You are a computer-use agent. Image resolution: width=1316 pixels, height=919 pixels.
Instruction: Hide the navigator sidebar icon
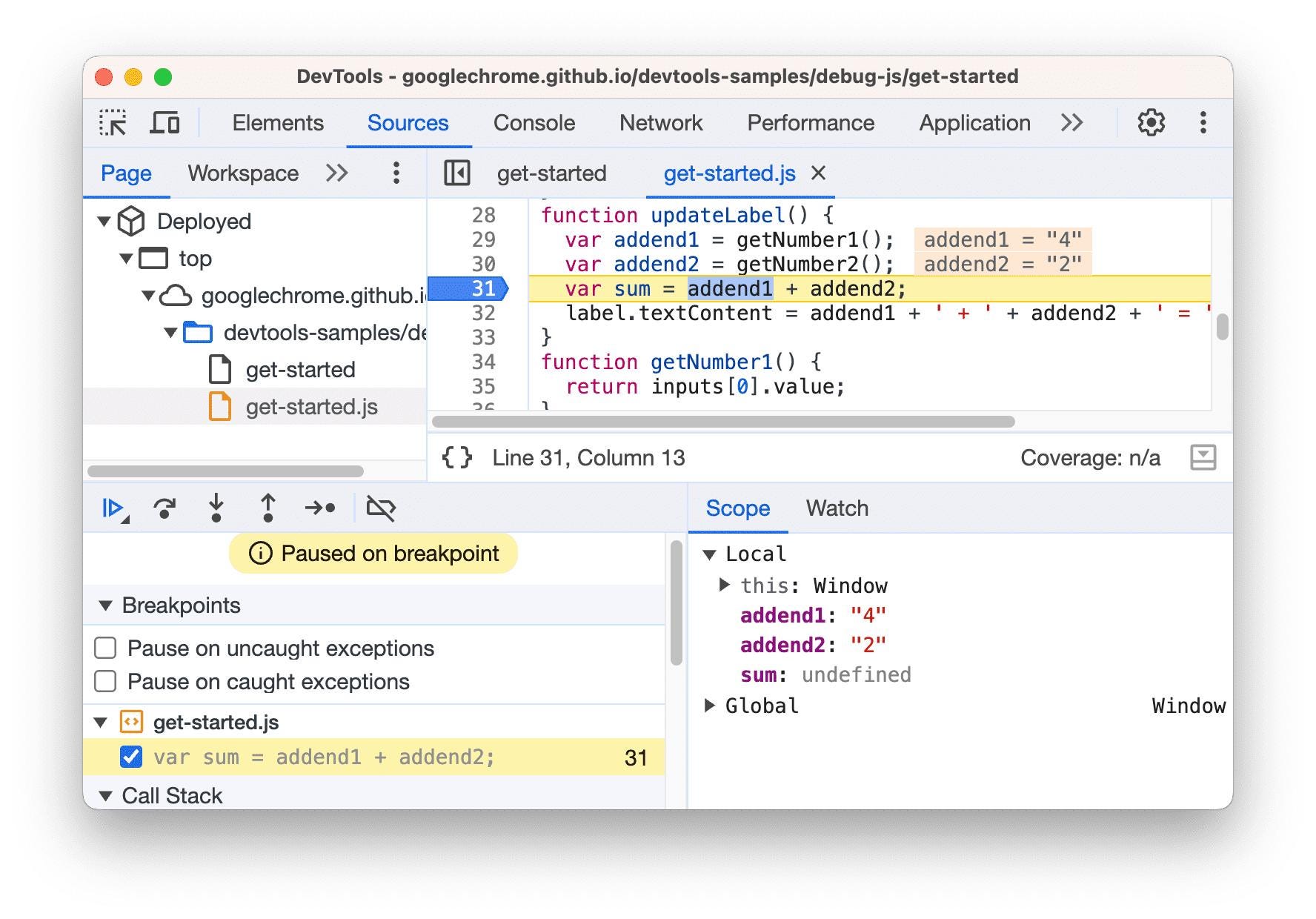click(x=456, y=173)
